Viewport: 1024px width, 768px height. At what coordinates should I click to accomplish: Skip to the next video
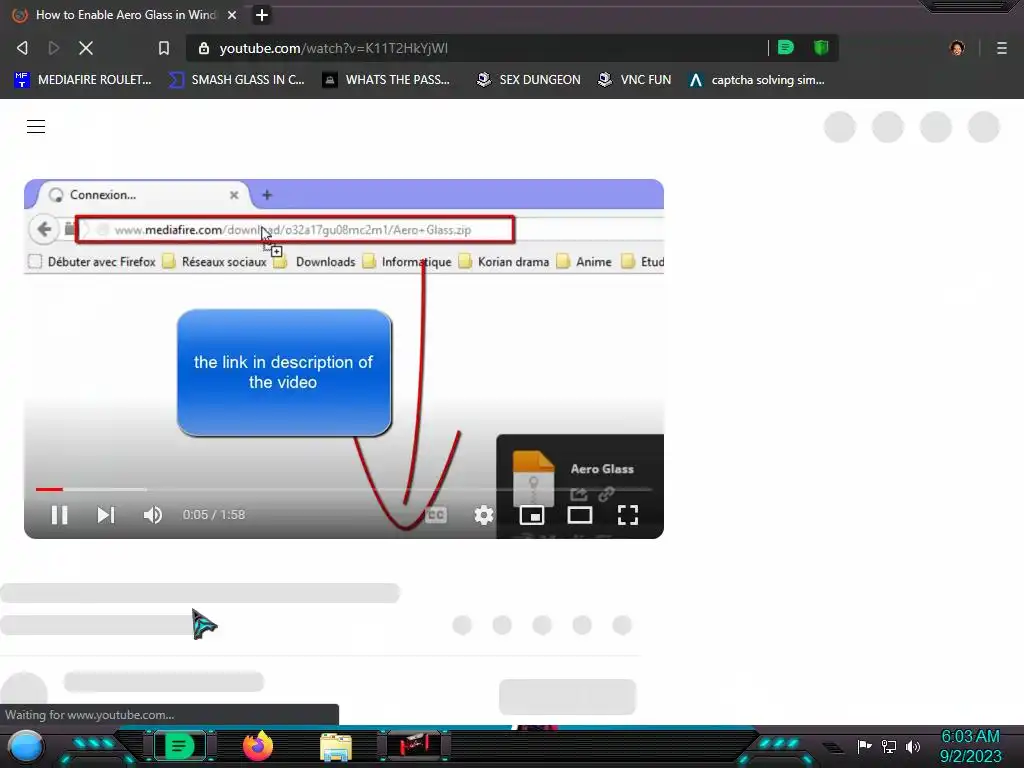[106, 515]
